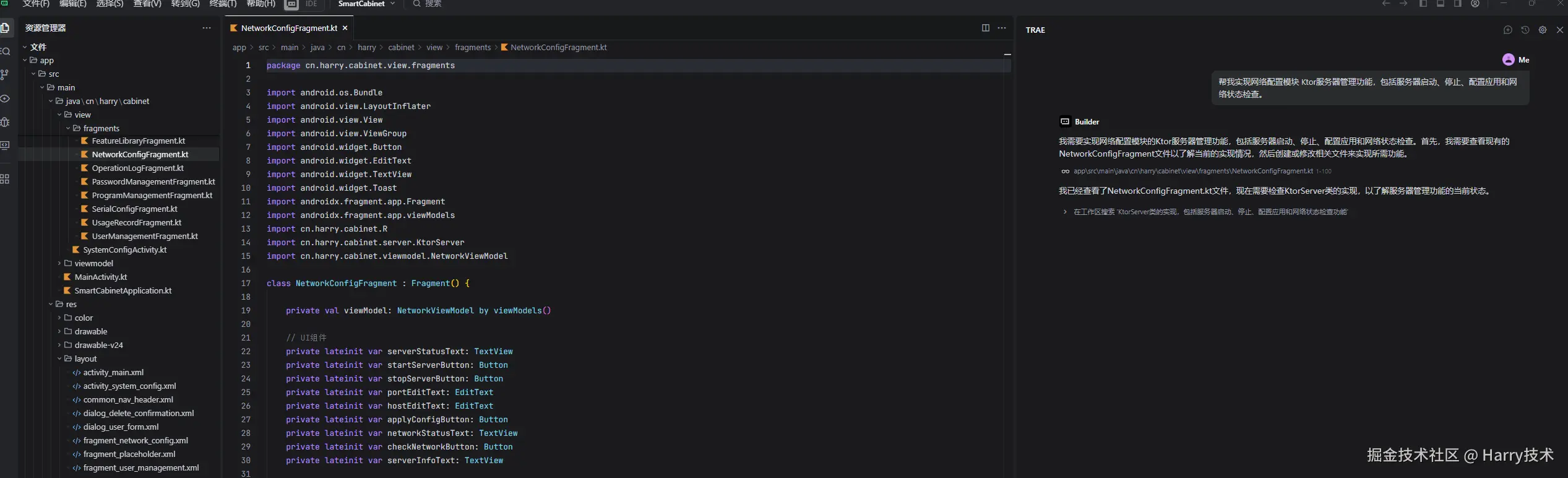Open the Source Control sidebar icon

5,75
